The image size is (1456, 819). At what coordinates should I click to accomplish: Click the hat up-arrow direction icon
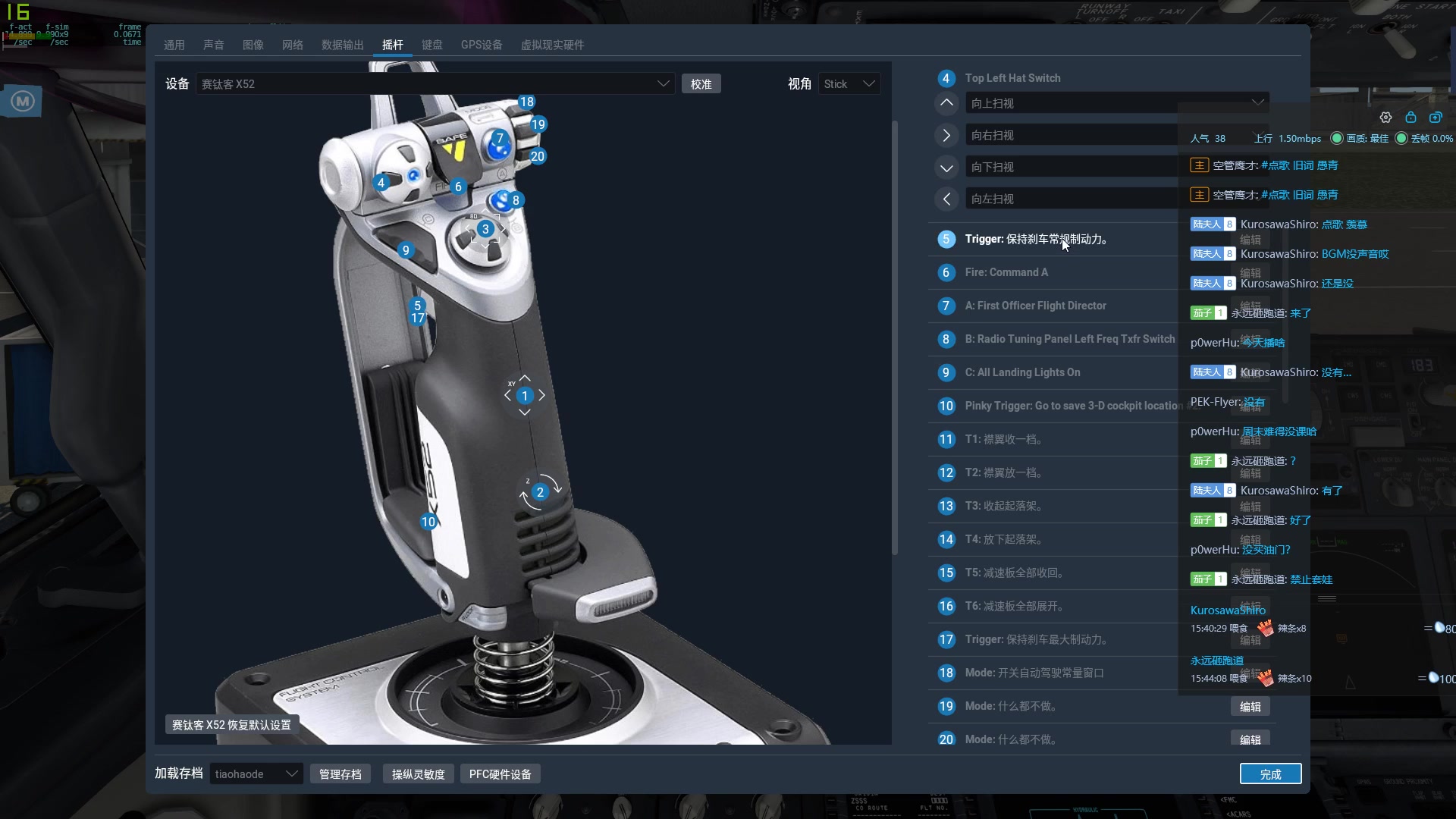946,103
